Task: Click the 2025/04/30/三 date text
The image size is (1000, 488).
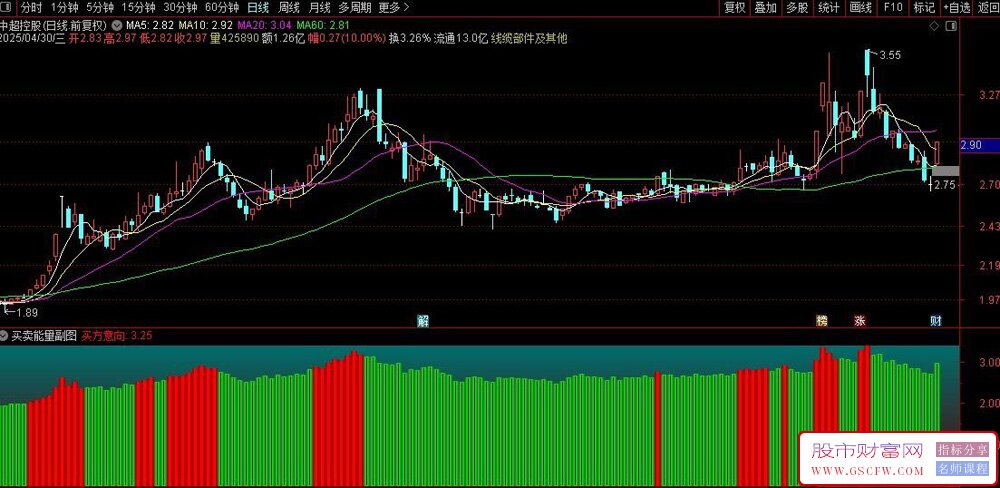Action: 33,38
